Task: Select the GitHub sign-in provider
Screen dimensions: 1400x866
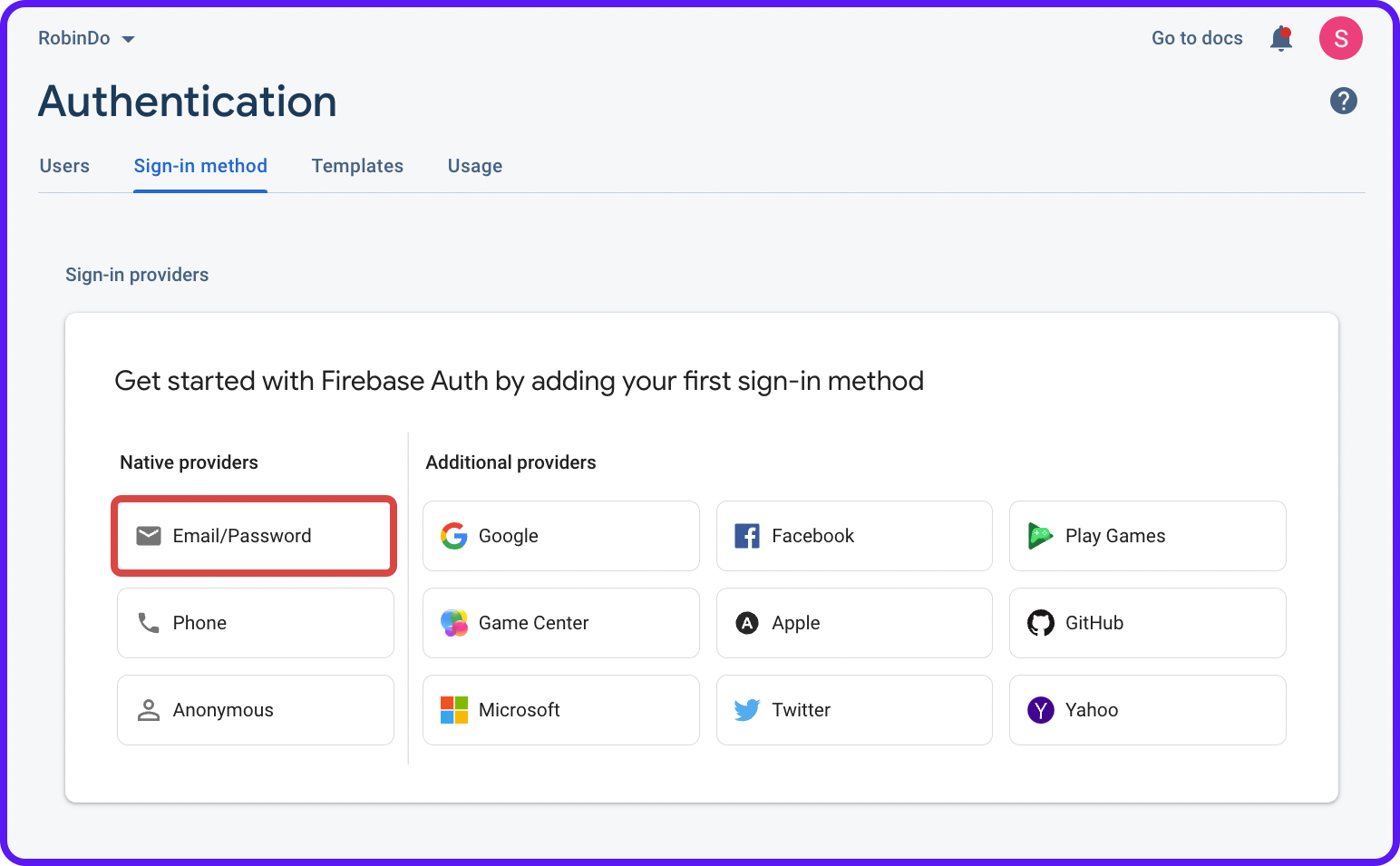Action: coord(1146,623)
